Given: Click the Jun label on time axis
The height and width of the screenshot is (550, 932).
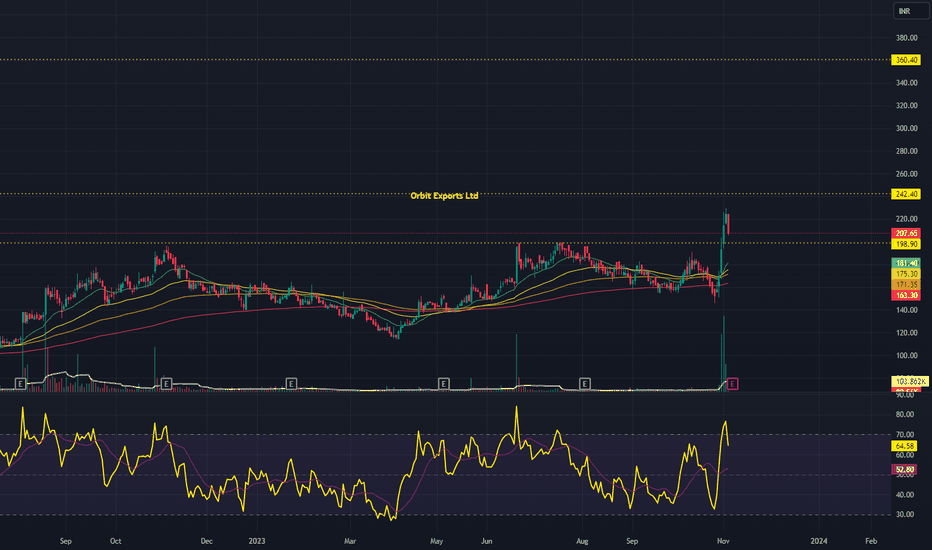Looking at the screenshot, I should click(486, 541).
